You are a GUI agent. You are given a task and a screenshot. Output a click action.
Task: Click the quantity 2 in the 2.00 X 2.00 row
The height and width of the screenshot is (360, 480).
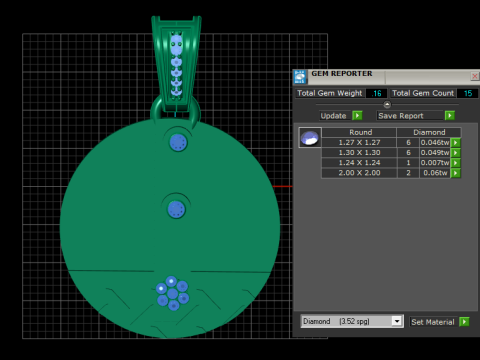click(408, 173)
